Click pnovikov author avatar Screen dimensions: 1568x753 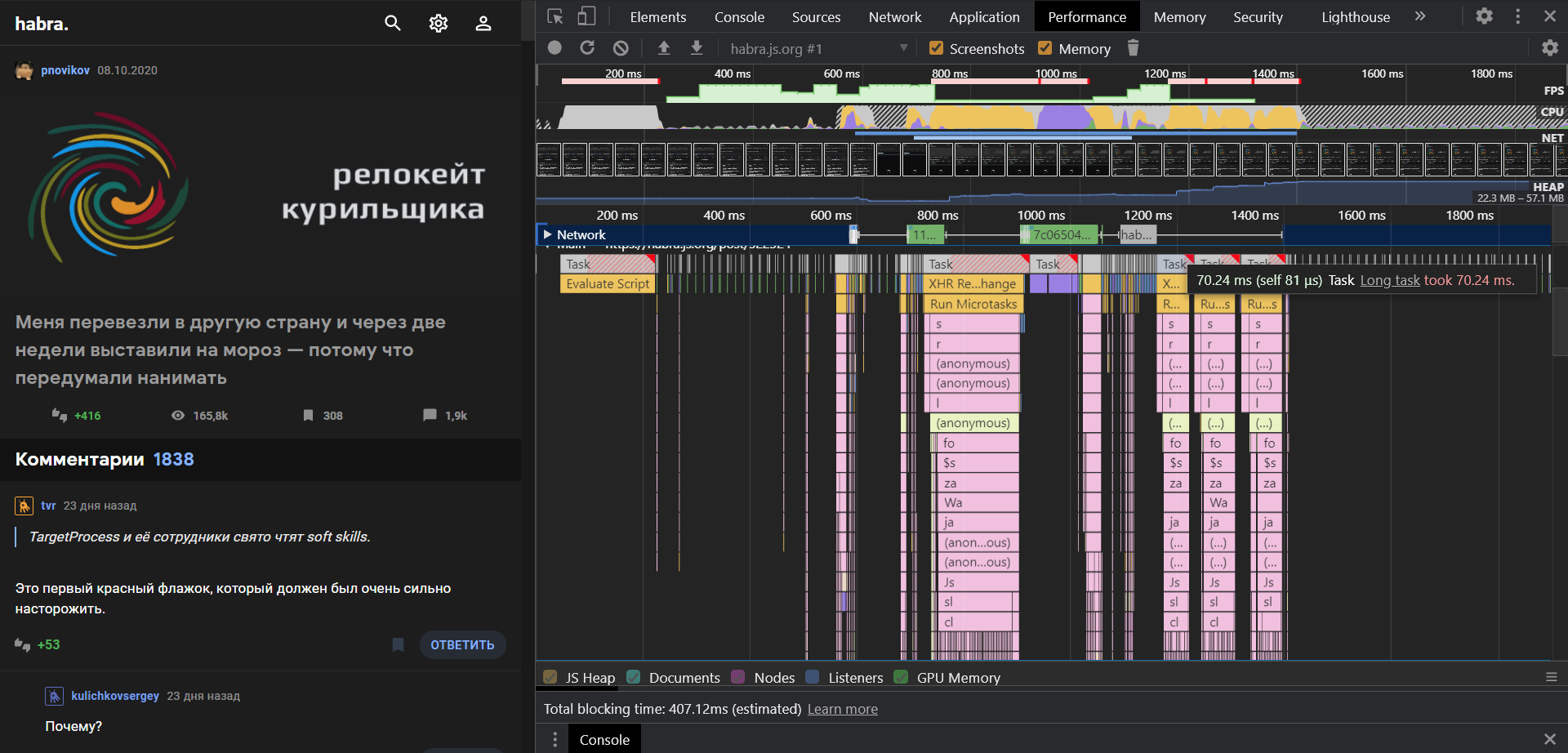[24, 70]
